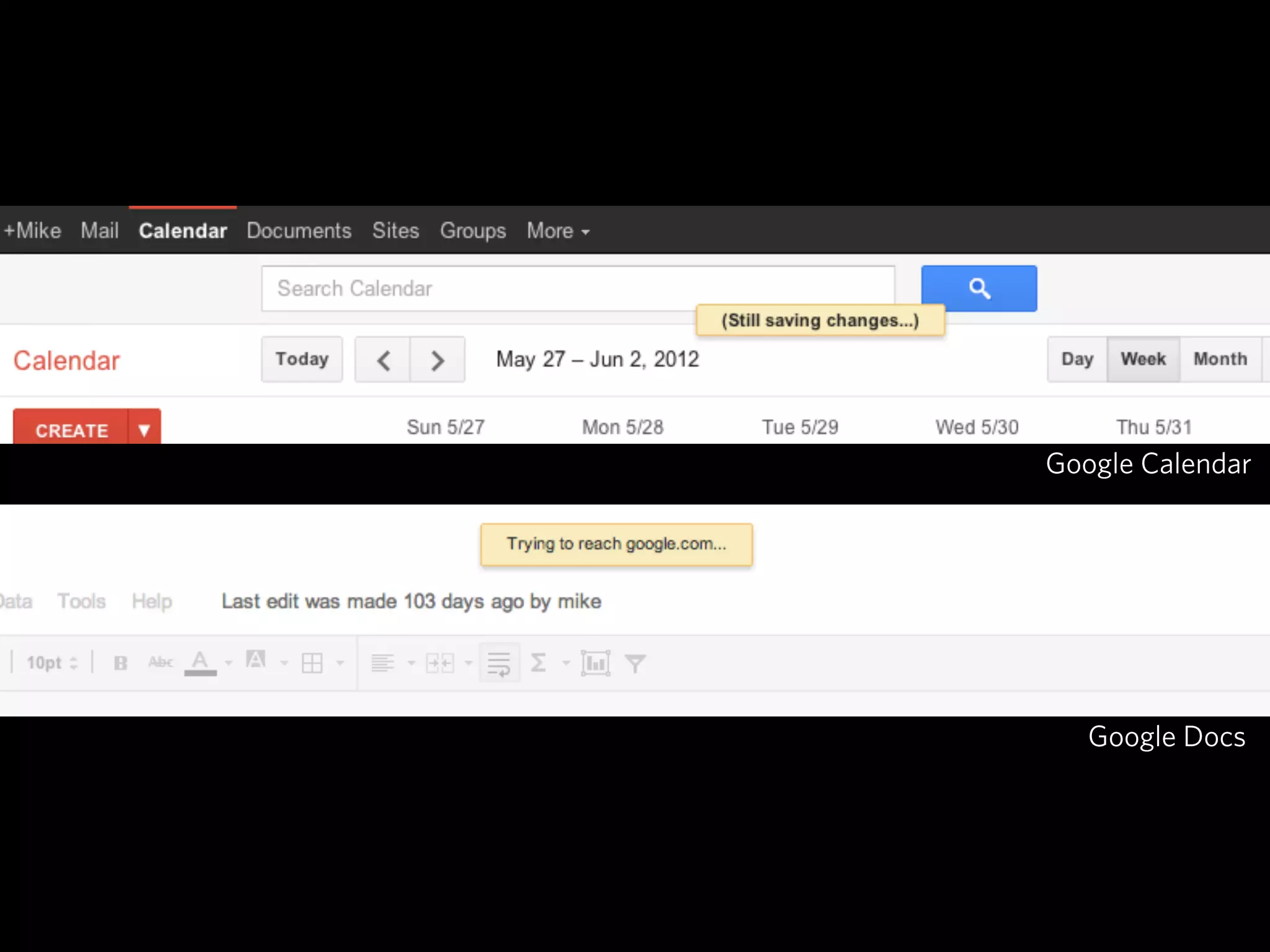Go to next week with right arrow
This screenshot has height=952, width=1270.
pos(437,359)
